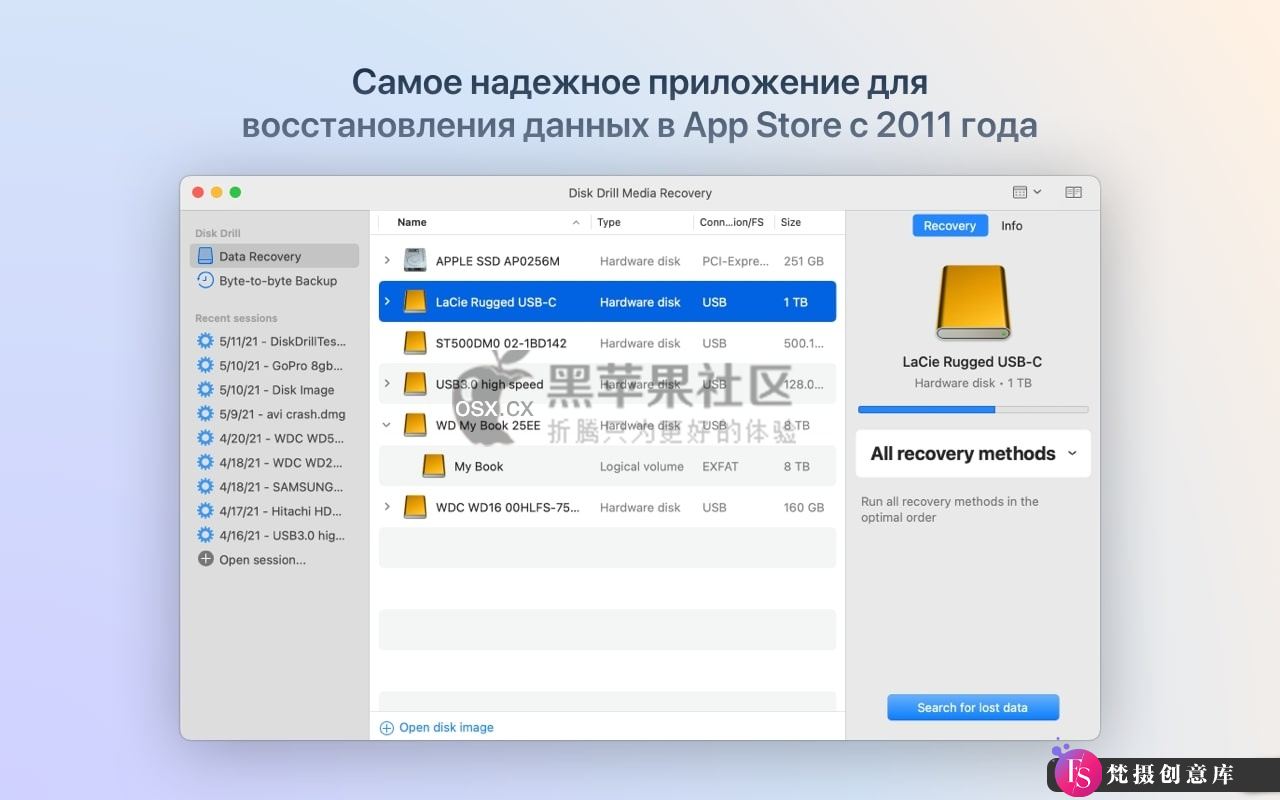
Task: Click the Byte-to-byte Backup clock icon
Action: (205, 280)
